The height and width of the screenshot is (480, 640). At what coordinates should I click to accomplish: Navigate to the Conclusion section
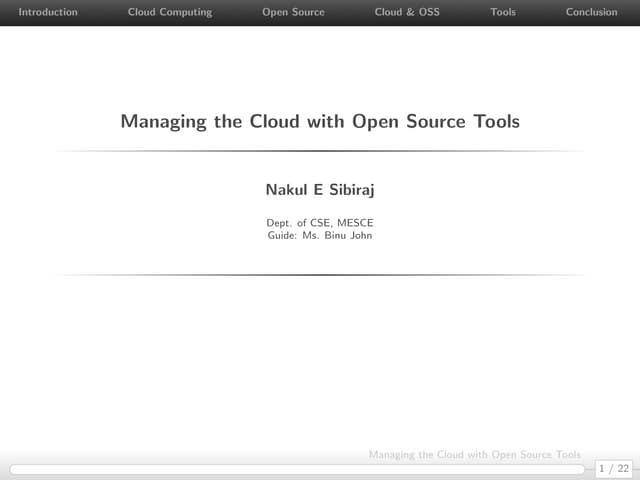tap(591, 12)
